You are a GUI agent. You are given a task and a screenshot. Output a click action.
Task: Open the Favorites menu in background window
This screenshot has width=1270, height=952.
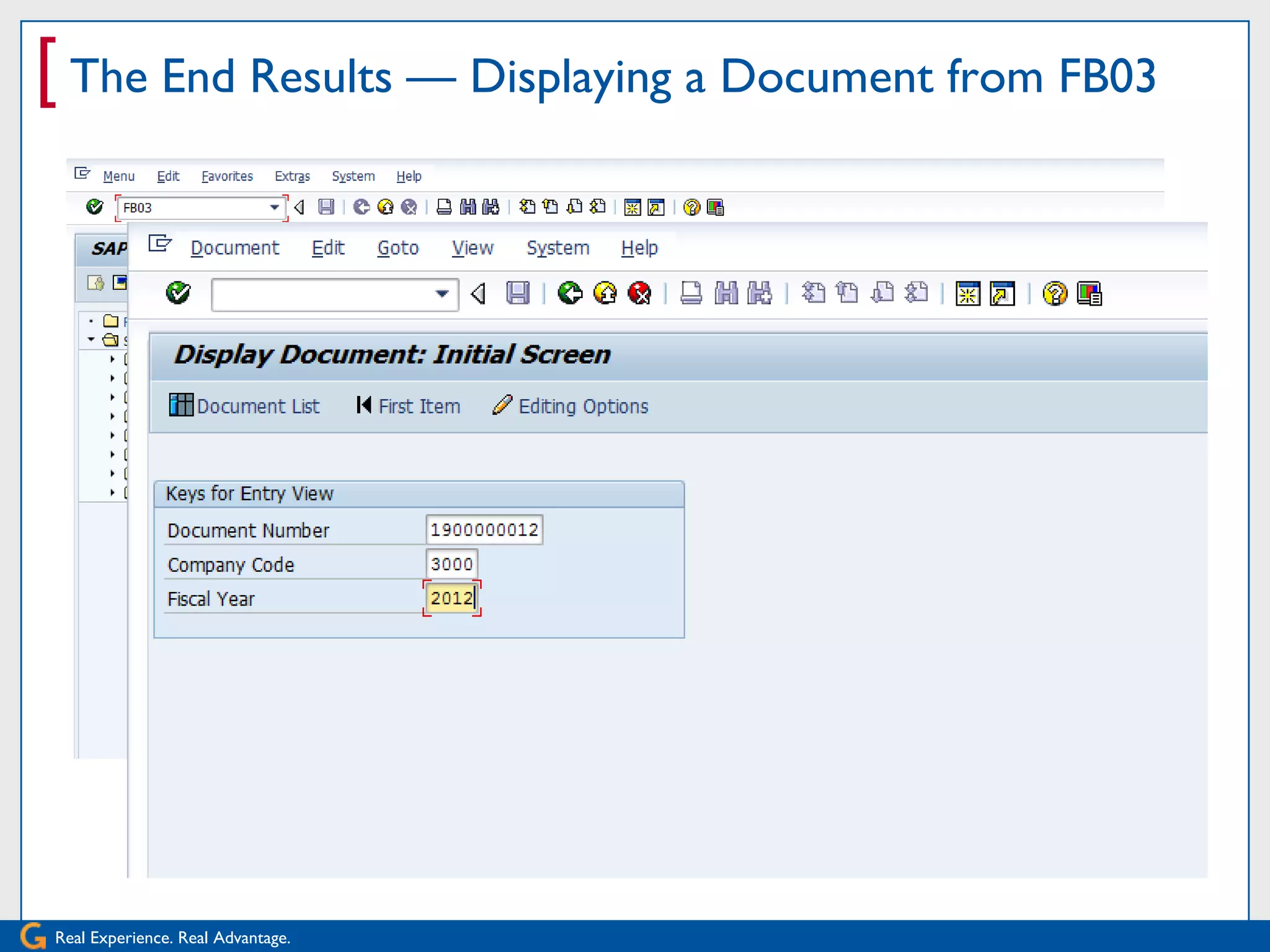(227, 176)
